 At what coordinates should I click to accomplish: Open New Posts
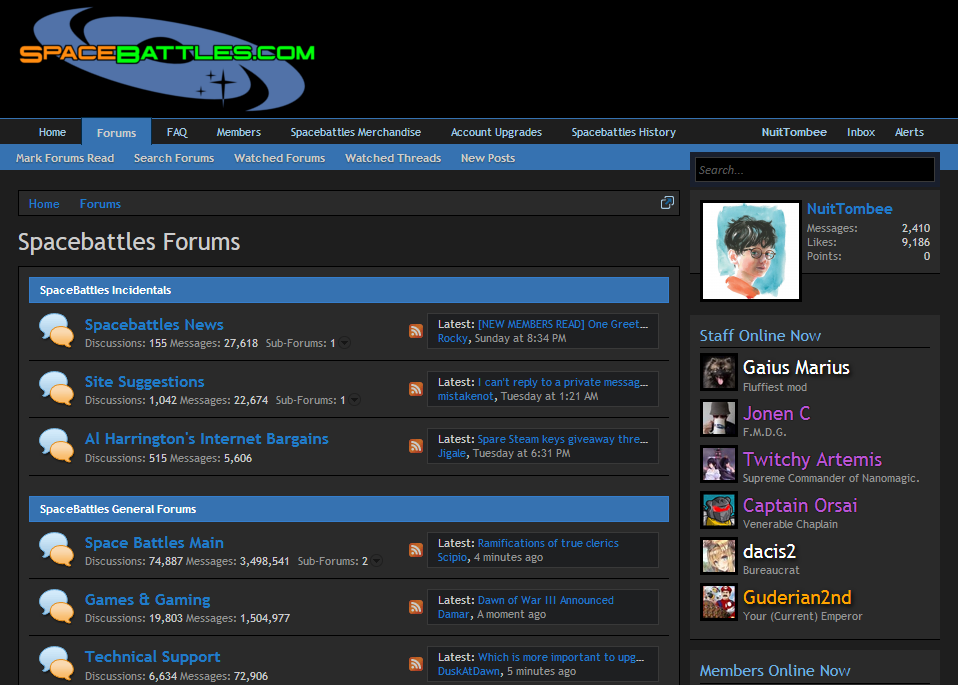point(488,158)
